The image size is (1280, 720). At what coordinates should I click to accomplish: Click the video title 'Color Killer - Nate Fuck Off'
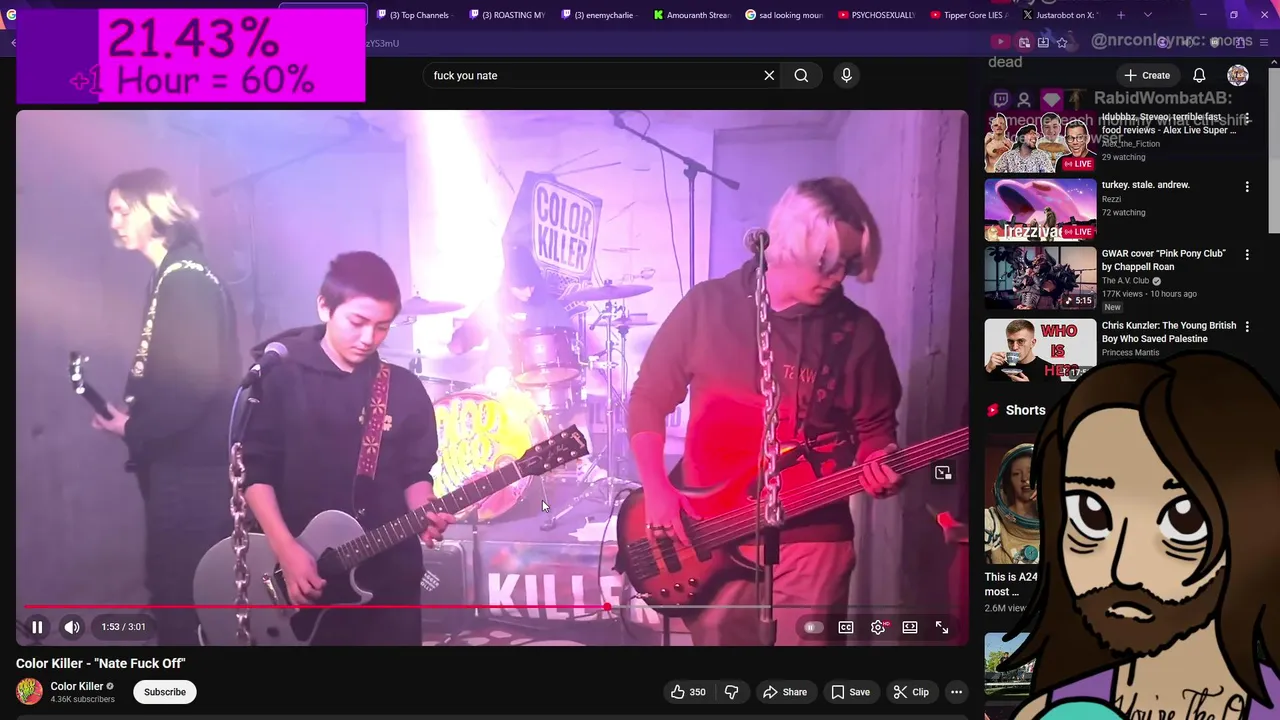(x=101, y=663)
